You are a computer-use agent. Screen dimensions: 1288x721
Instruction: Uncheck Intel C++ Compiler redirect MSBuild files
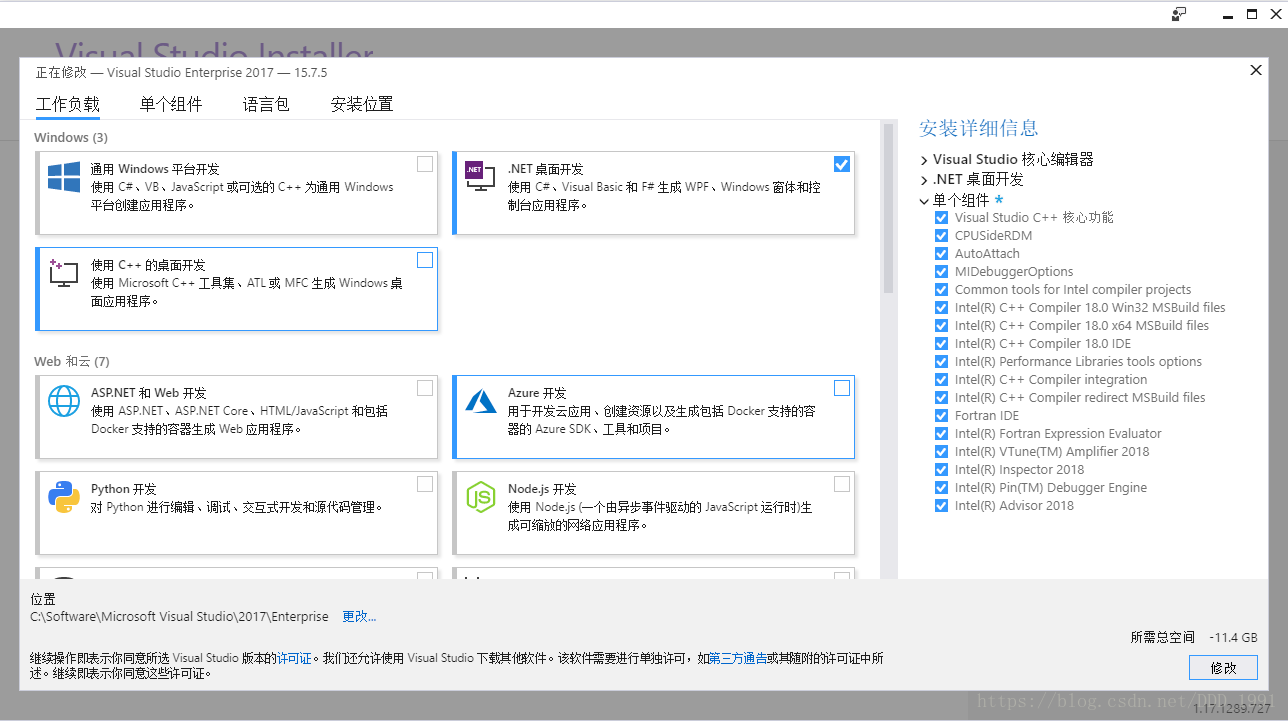point(941,398)
